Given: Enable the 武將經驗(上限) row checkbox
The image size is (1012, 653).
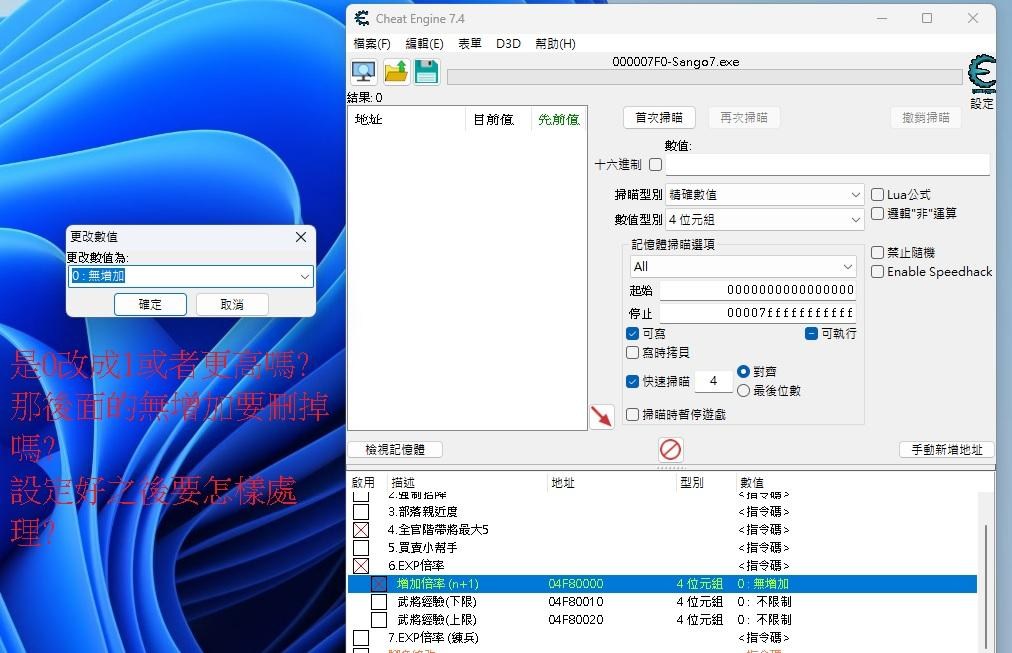Looking at the screenshot, I should [x=379, y=620].
